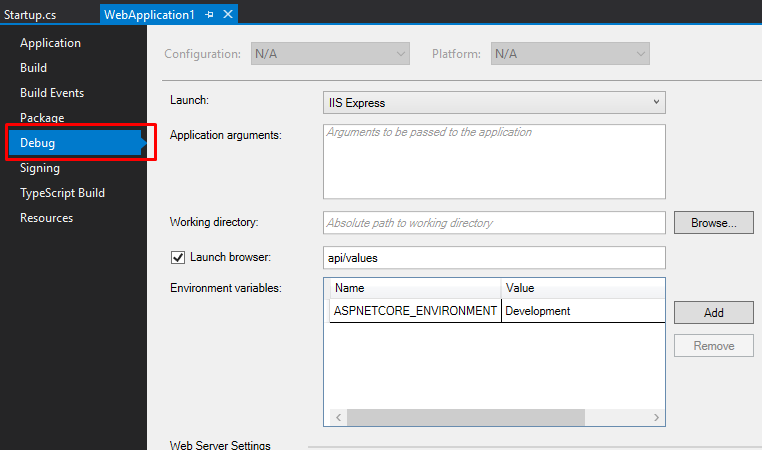This screenshot has width=762, height=450.
Task: Go to the Build Events page
Action: [x=52, y=93]
